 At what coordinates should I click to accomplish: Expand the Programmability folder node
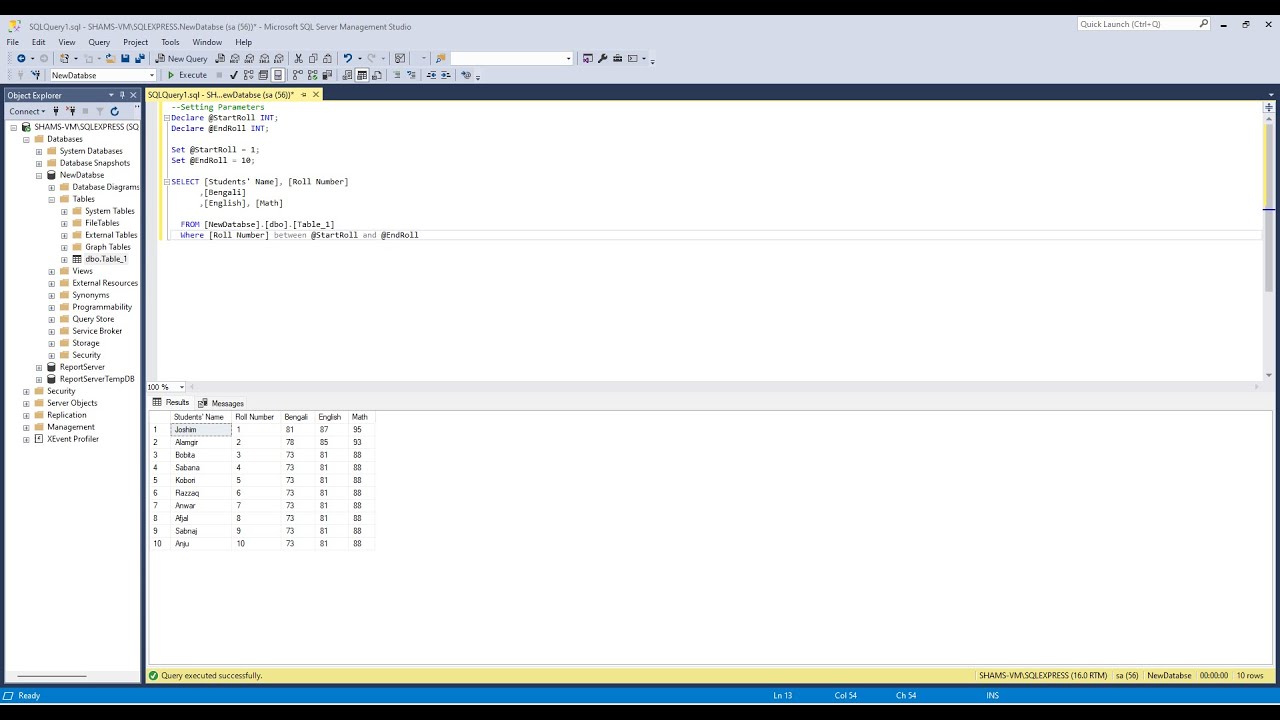(52, 307)
